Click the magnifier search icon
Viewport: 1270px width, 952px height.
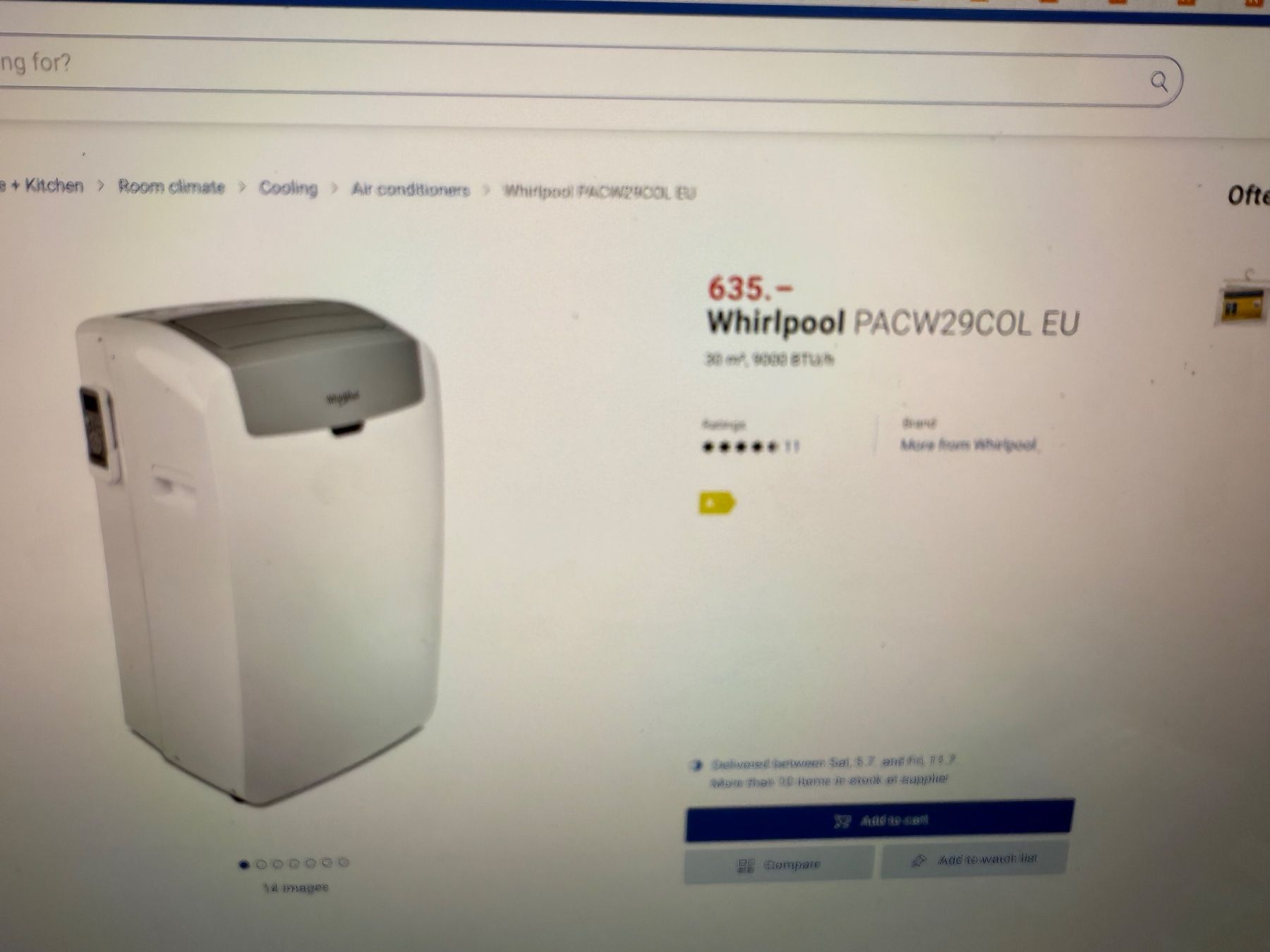tap(1159, 81)
